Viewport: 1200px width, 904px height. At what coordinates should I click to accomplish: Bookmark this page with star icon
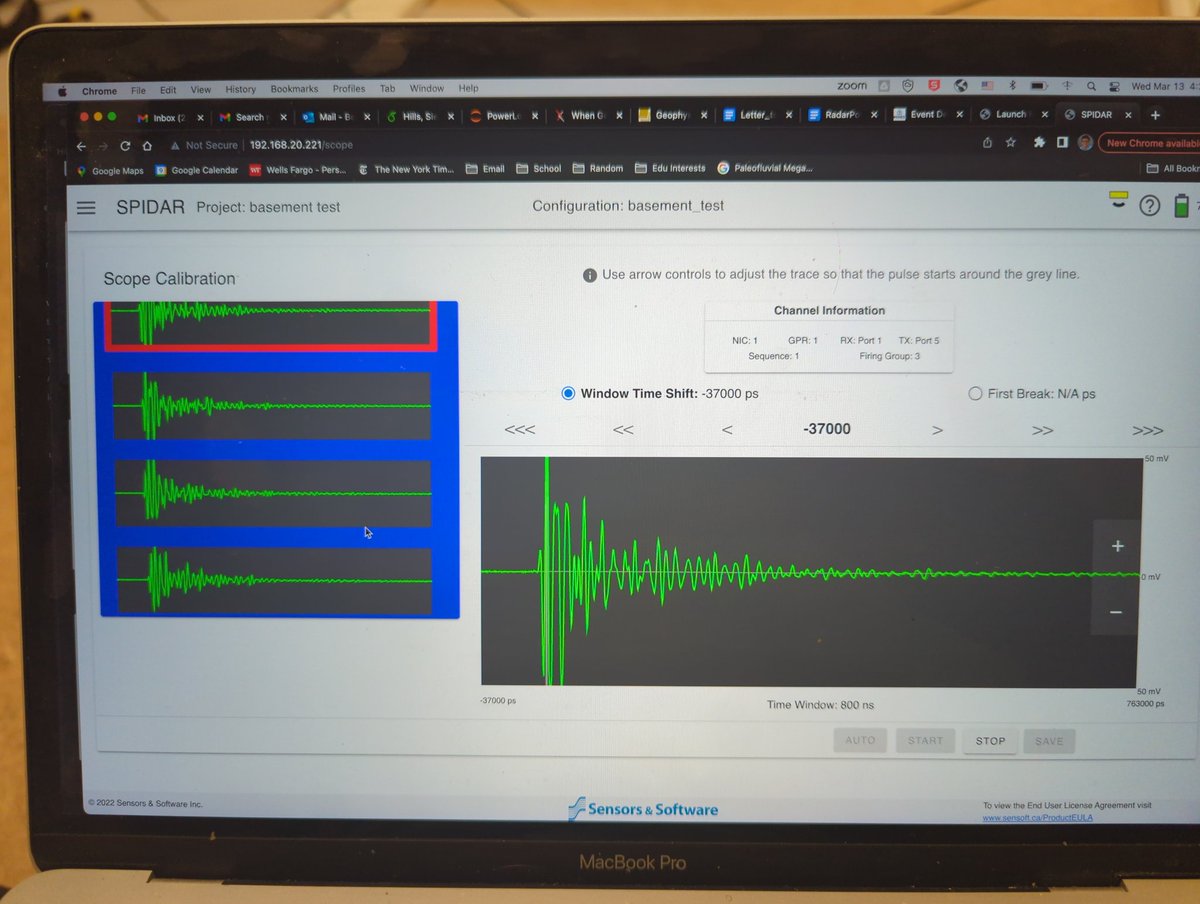(1011, 143)
